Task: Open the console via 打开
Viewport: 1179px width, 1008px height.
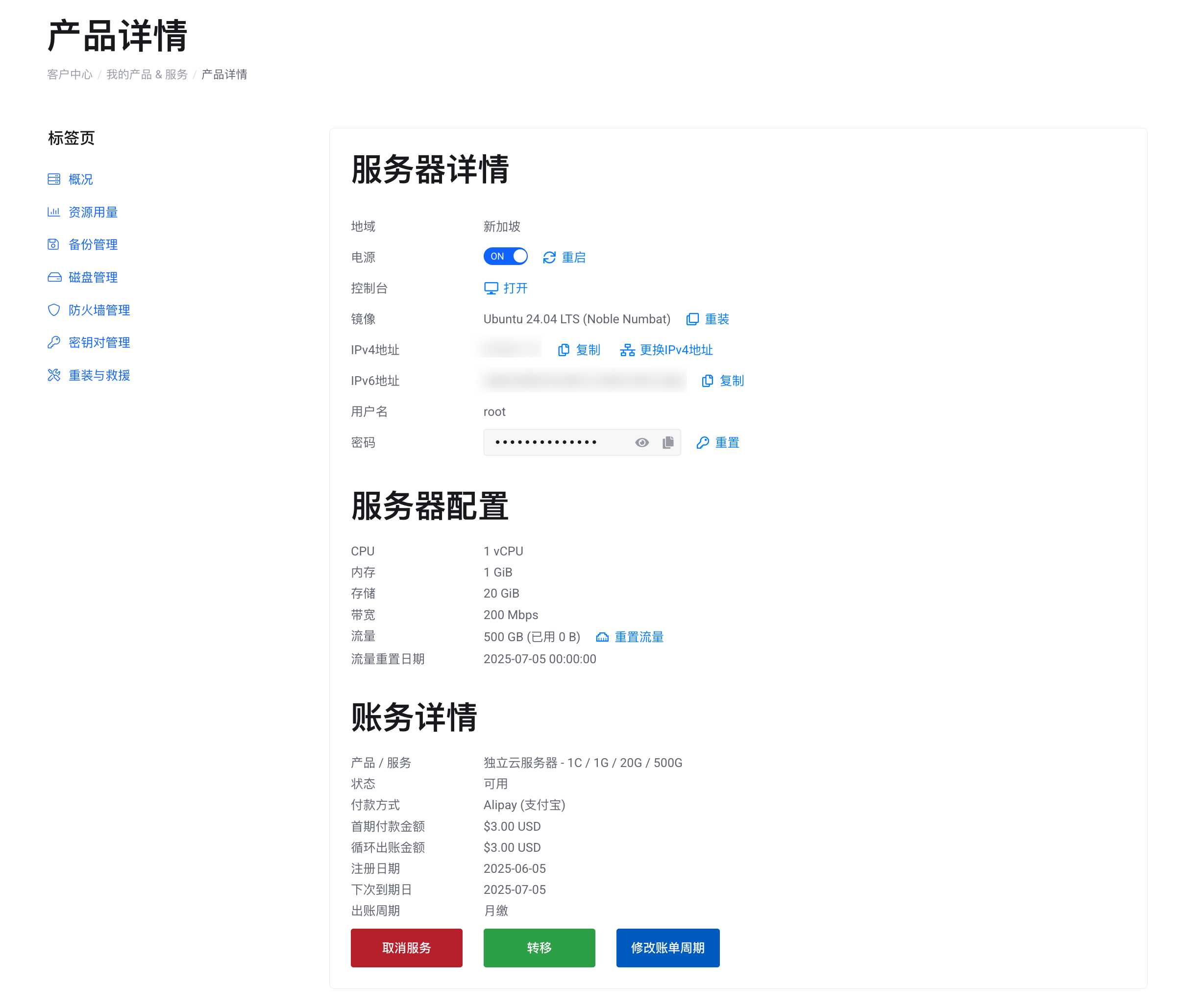Action: (516, 288)
